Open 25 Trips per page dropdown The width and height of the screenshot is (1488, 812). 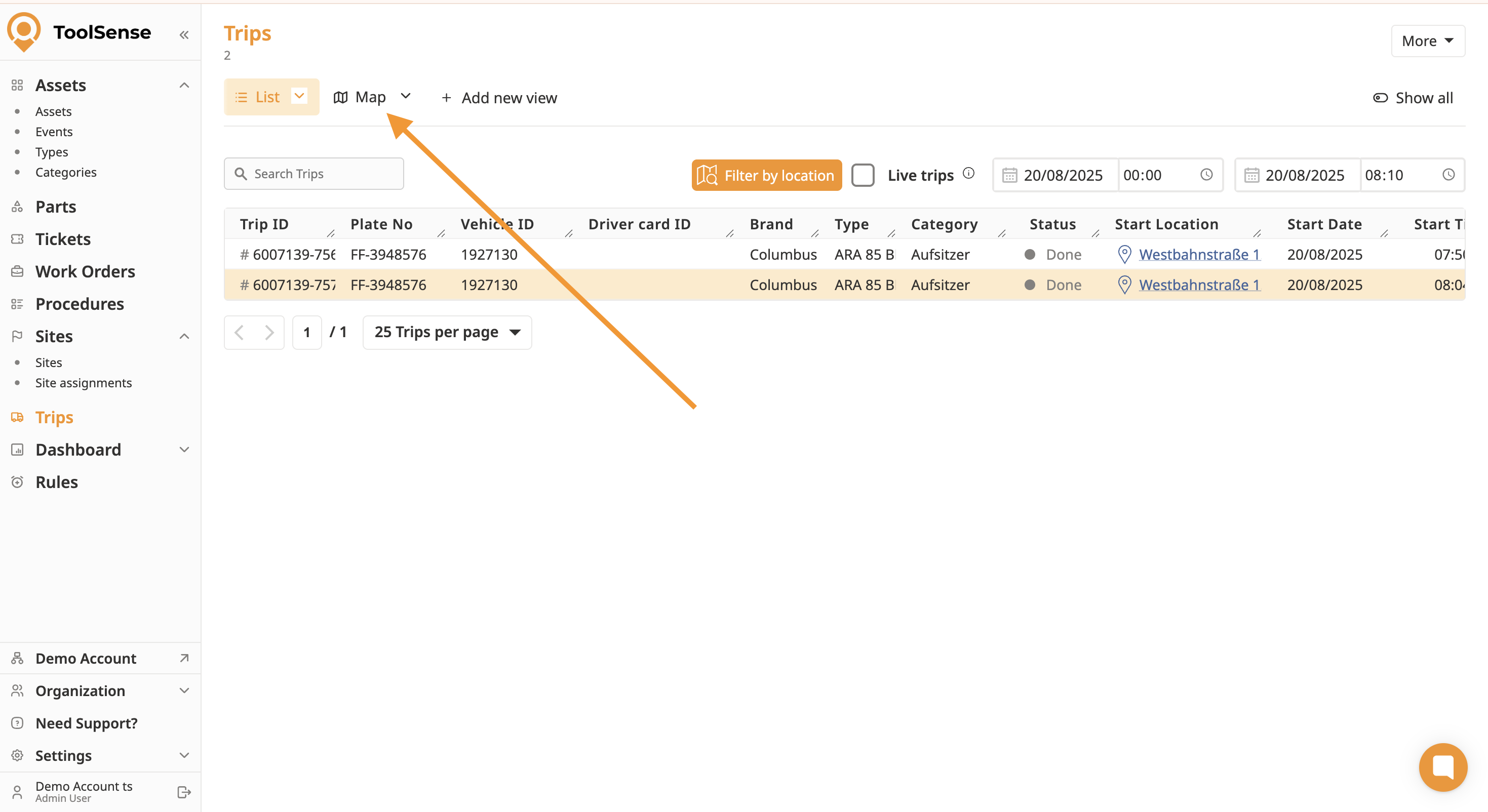tap(447, 332)
